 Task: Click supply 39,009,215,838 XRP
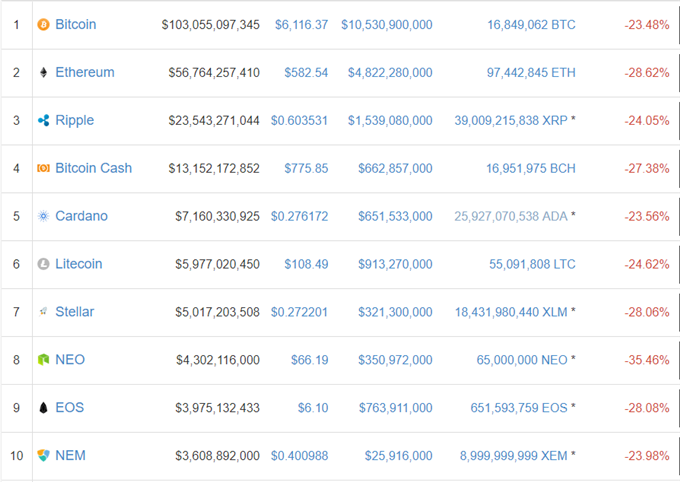(511, 120)
